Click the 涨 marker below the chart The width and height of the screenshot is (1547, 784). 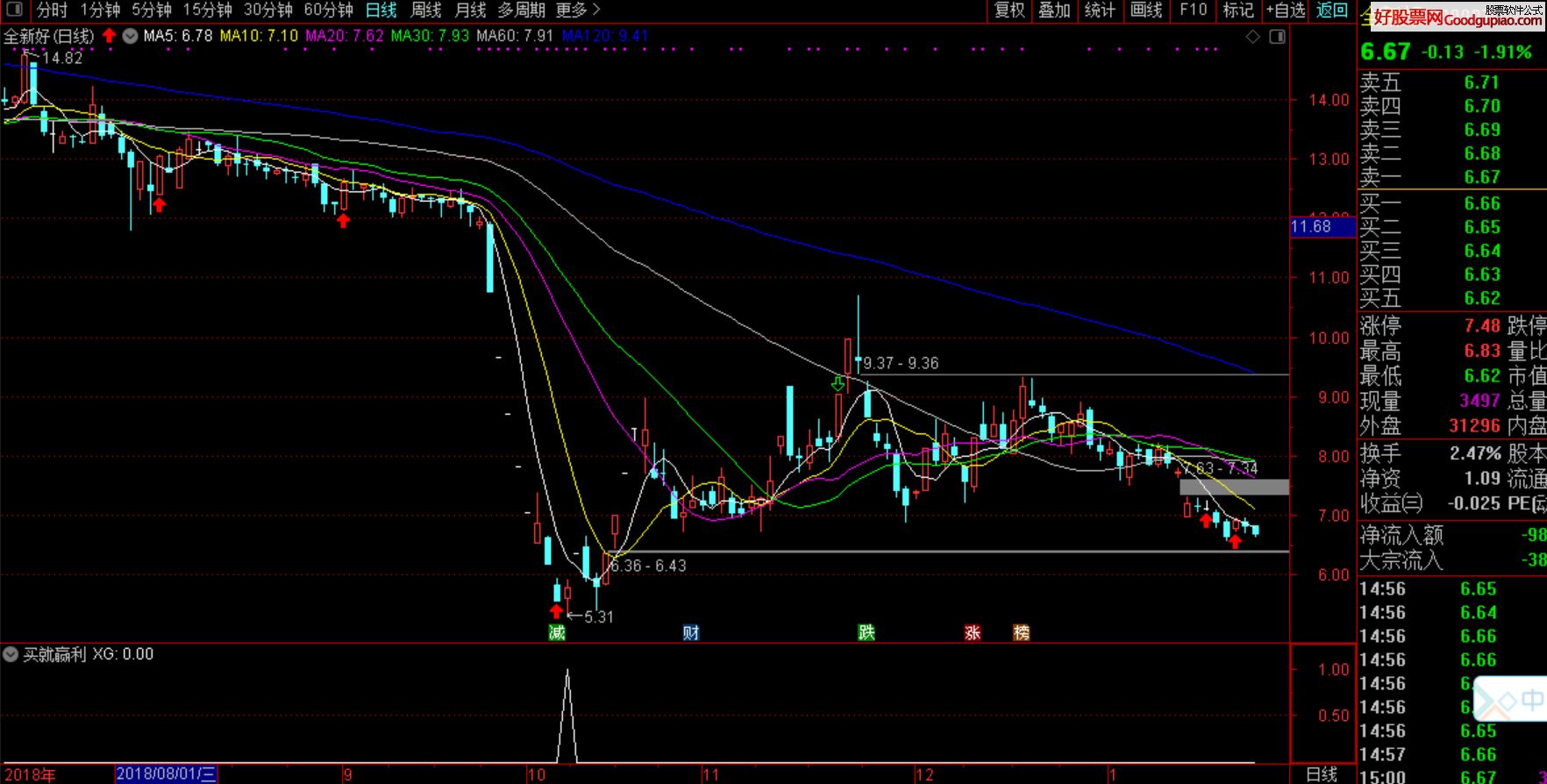click(x=973, y=632)
